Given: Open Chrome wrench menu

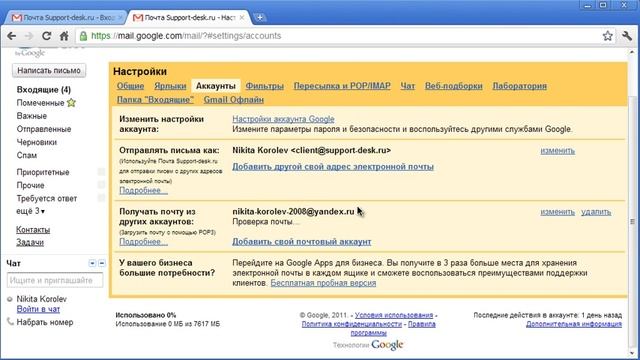Looking at the screenshot, I should click(x=627, y=36).
